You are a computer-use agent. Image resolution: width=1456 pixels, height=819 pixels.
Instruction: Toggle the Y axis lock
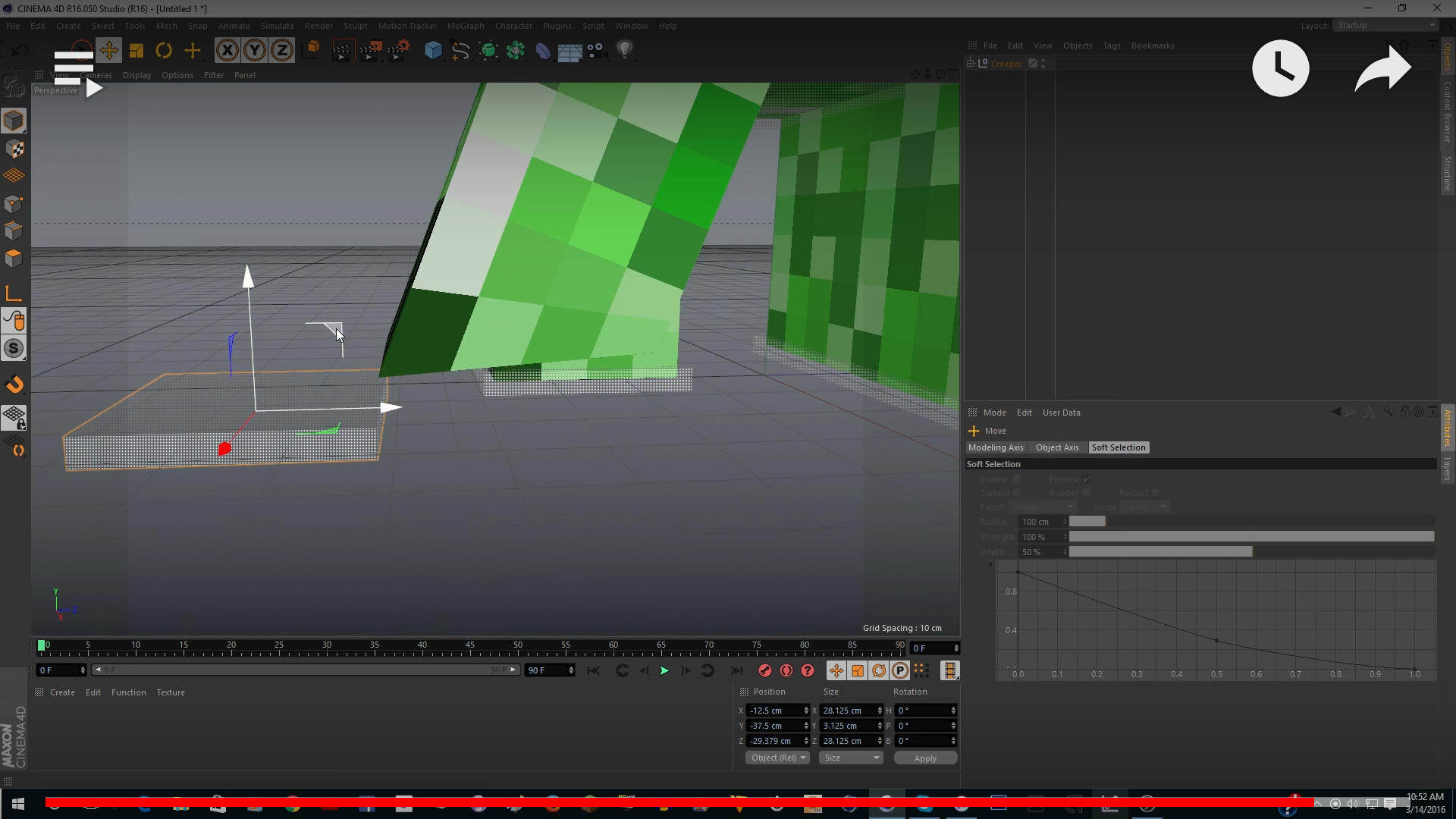pos(255,51)
